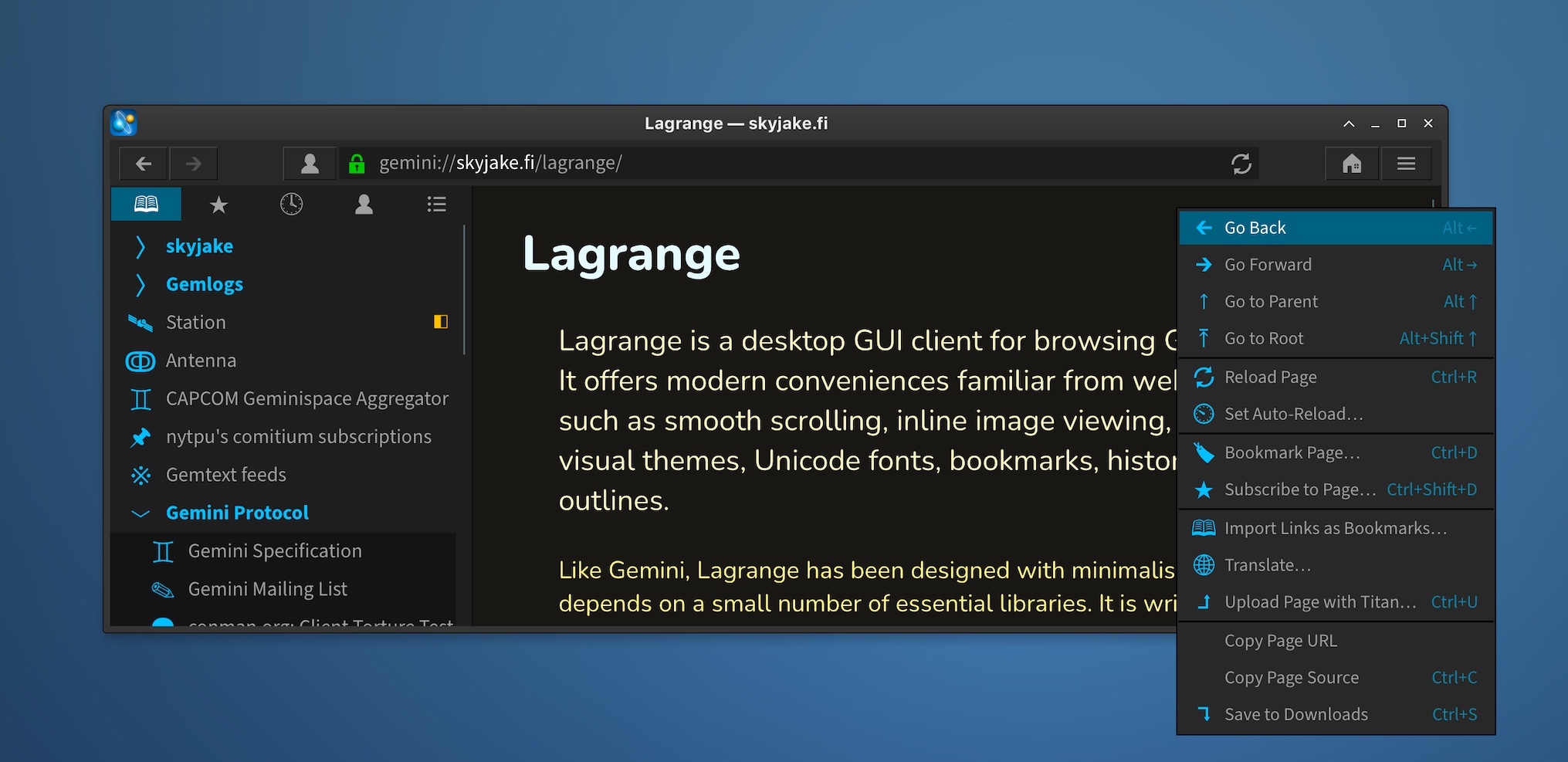Image resolution: width=1568 pixels, height=762 pixels.
Task: Select Translate… menu entry
Action: tap(1336, 565)
